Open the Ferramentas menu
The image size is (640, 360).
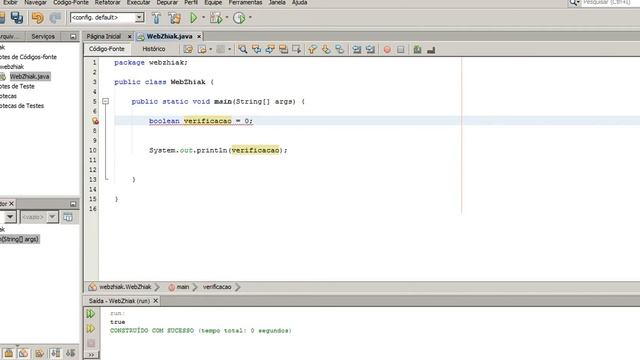pos(245,2)
